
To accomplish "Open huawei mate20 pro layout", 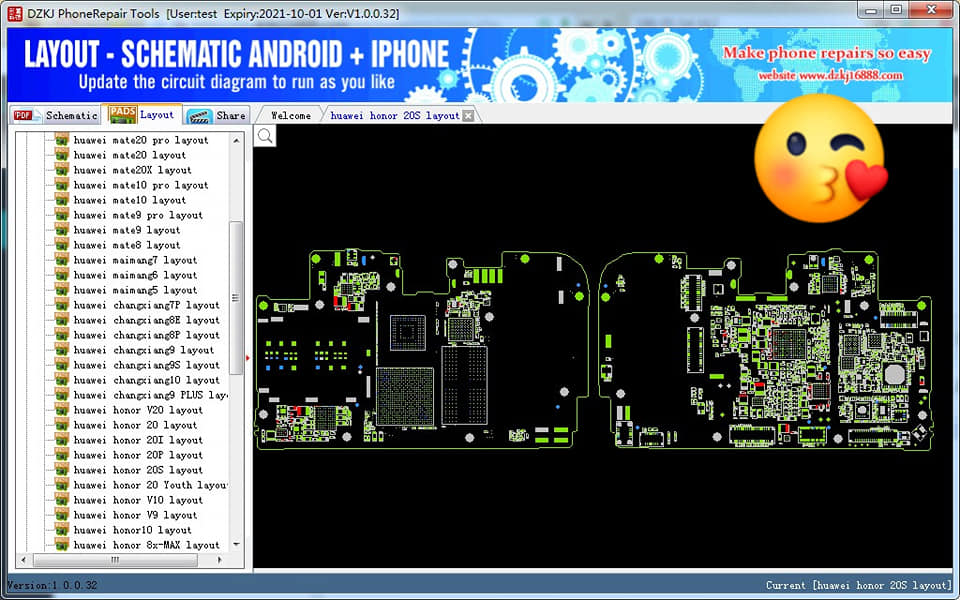I will 141,140.
